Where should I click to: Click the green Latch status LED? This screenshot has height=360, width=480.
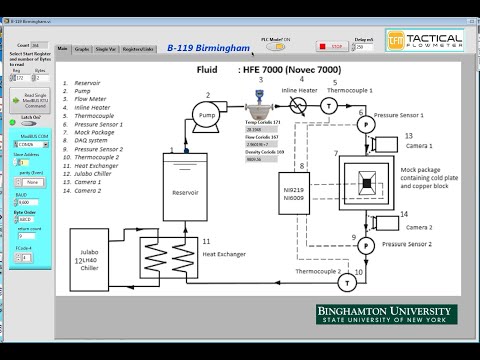coord(13,122)
